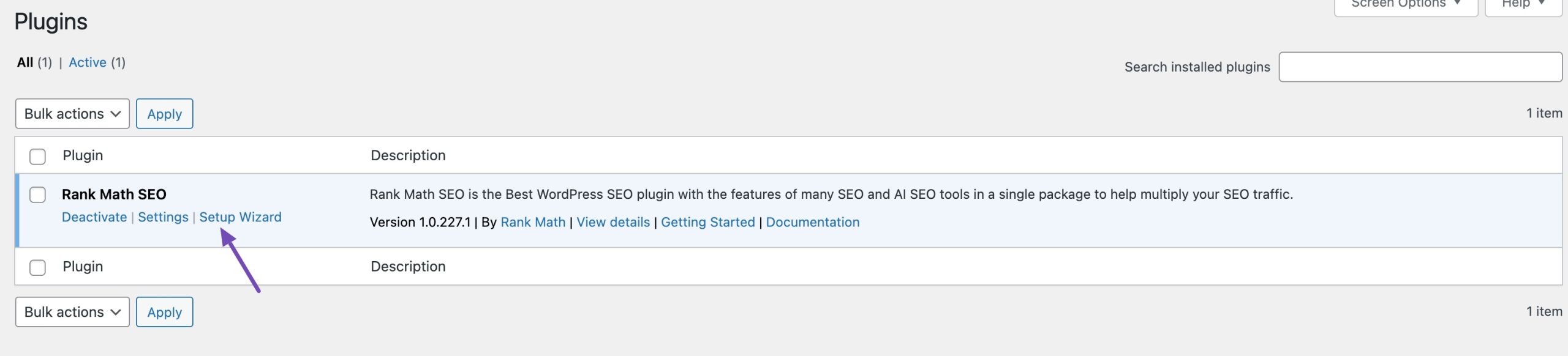This screenshot has width=1568, height=356.
Task: Click the Rank Math SEO description text
Action: 831,195
